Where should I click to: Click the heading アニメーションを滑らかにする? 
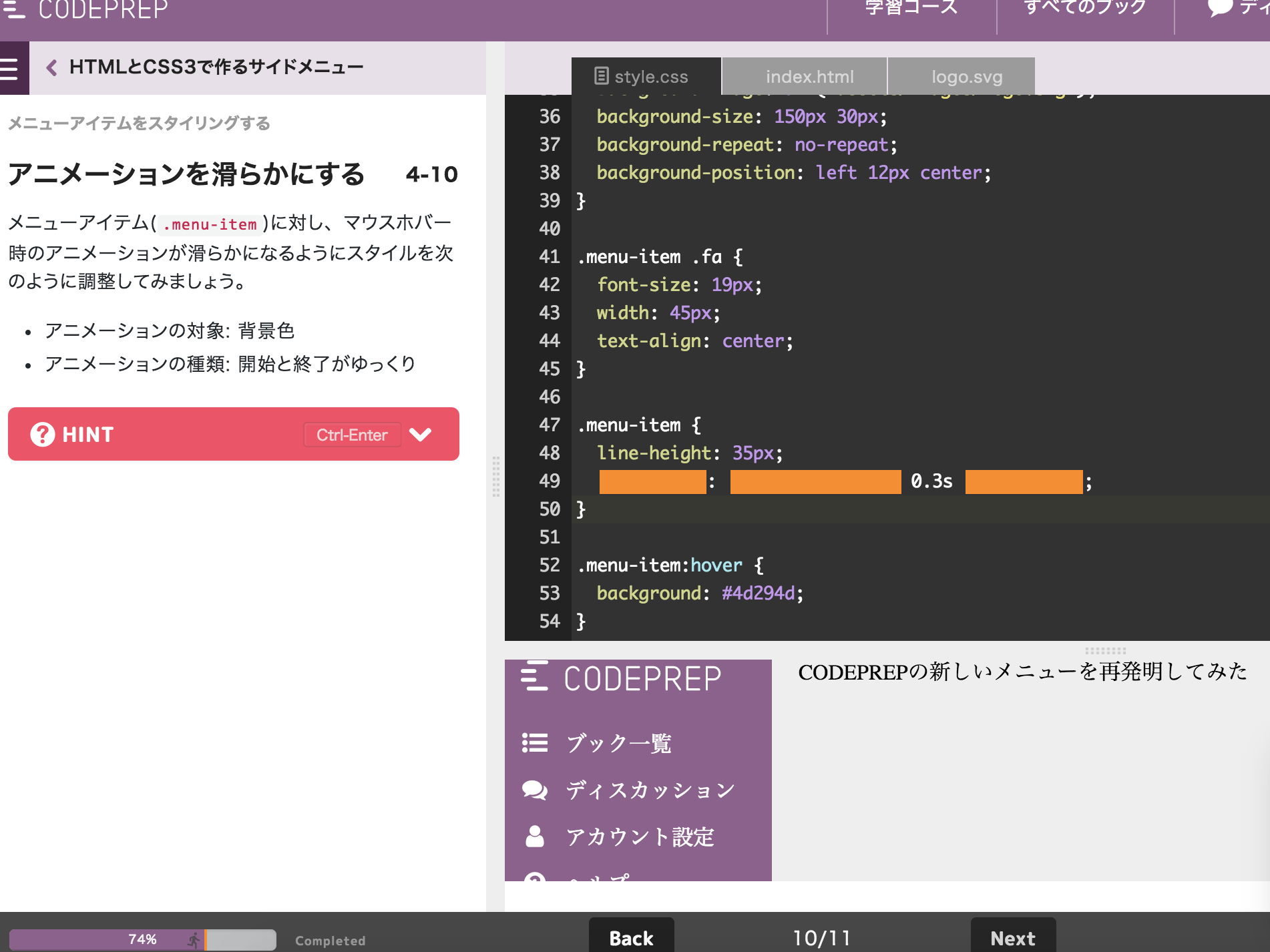click(x=186, y=174)
